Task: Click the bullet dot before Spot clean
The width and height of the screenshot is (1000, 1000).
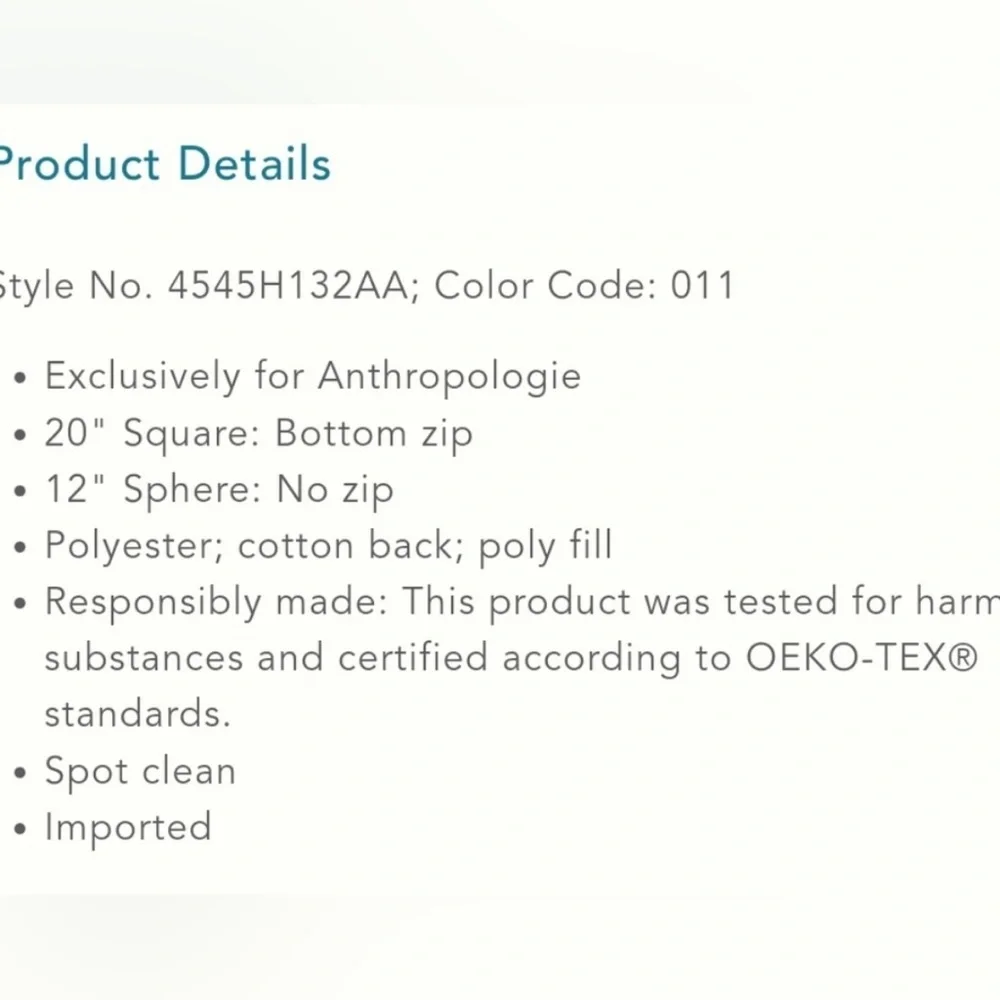Action: click(x=20, y=773)
